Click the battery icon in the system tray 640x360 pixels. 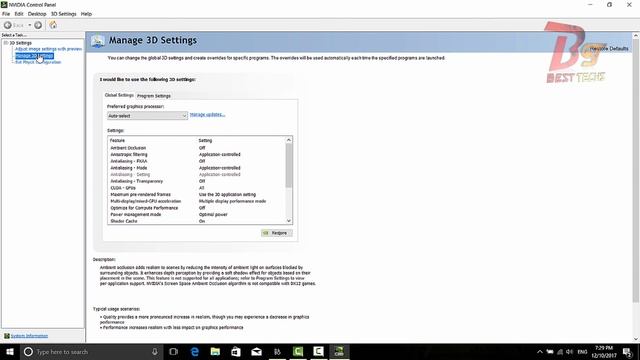pyautogui.click(x=550, y=352)
